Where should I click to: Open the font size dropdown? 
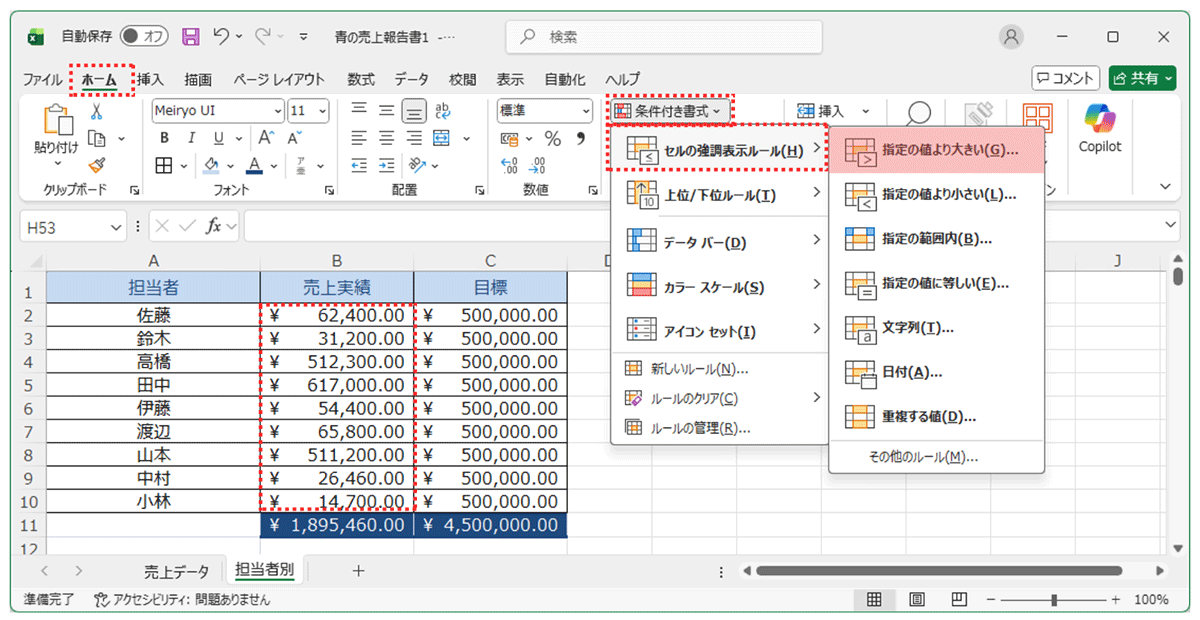pyautogui.click(x=321, y=111)
